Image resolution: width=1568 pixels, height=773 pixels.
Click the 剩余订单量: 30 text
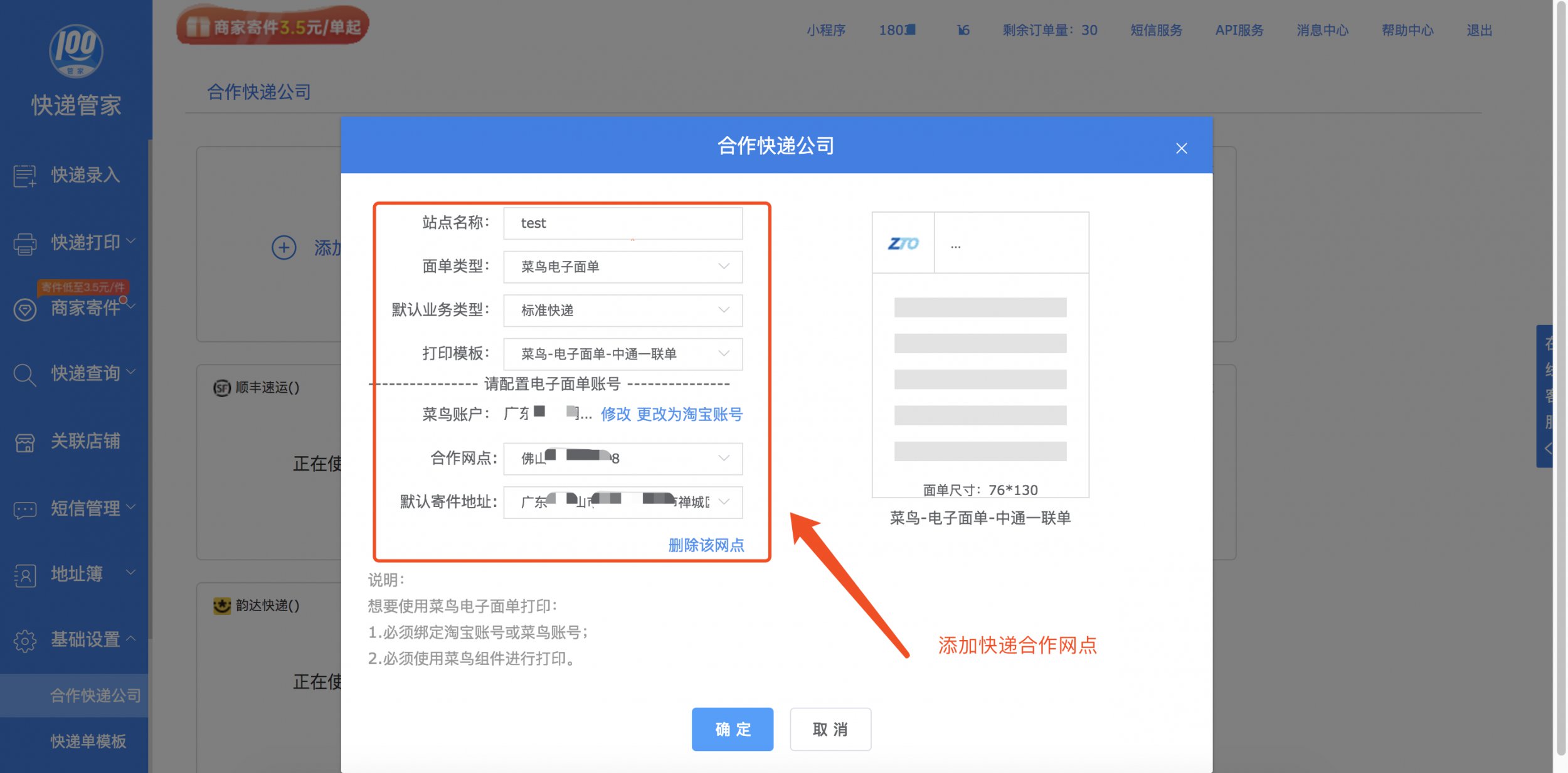pos(1049,30)
